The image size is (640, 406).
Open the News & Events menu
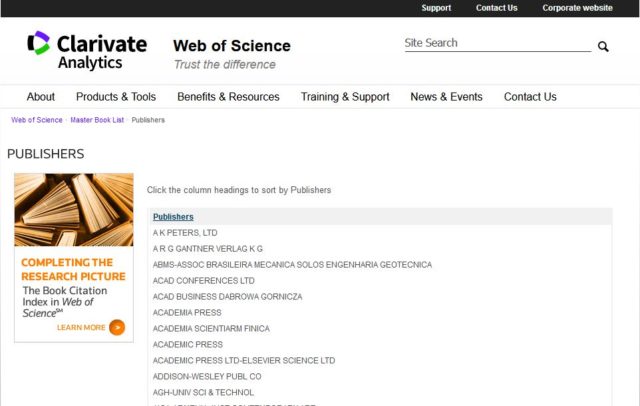(x=446, y=97)
